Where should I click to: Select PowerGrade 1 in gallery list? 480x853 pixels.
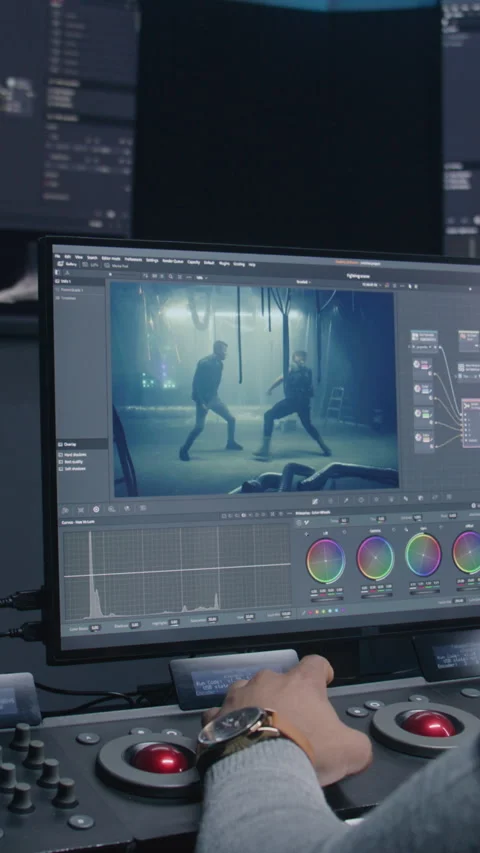coord(71,290)
